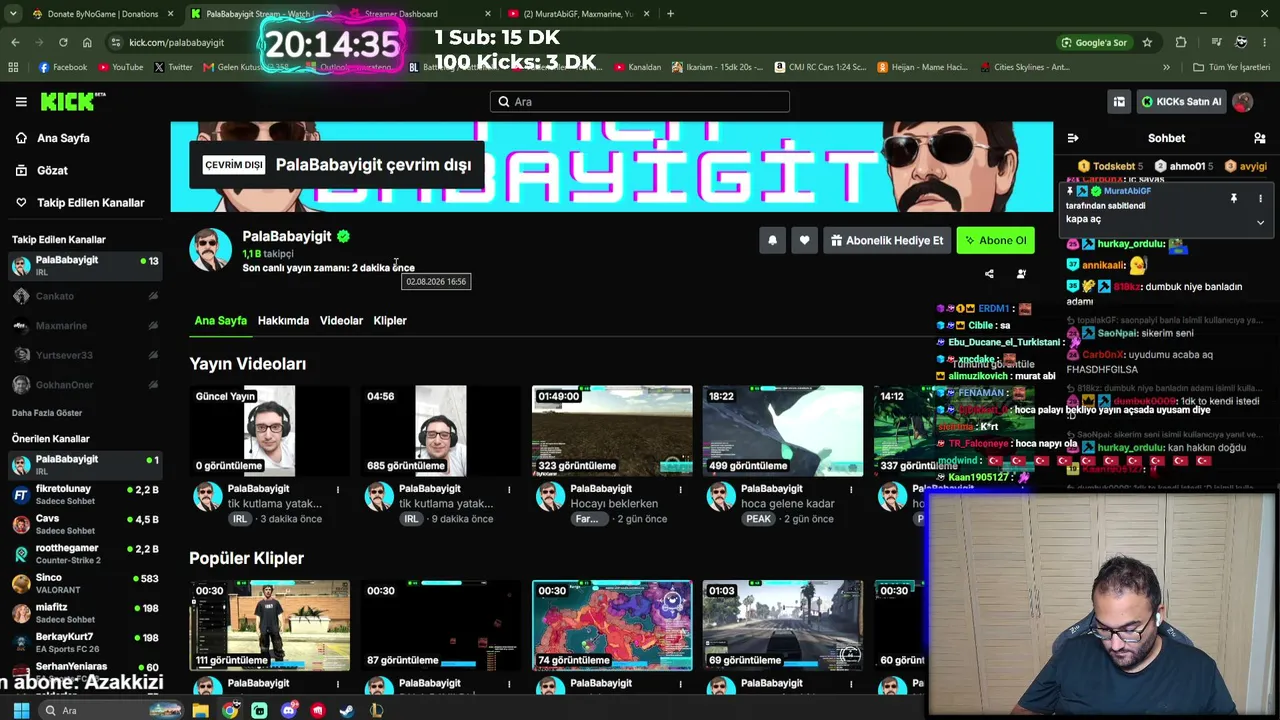Open the Tüm Yer İşaretleri folder
The width and height of the screenshot is (1280, 720).
pyautogui.click(x=1231, y=67)
